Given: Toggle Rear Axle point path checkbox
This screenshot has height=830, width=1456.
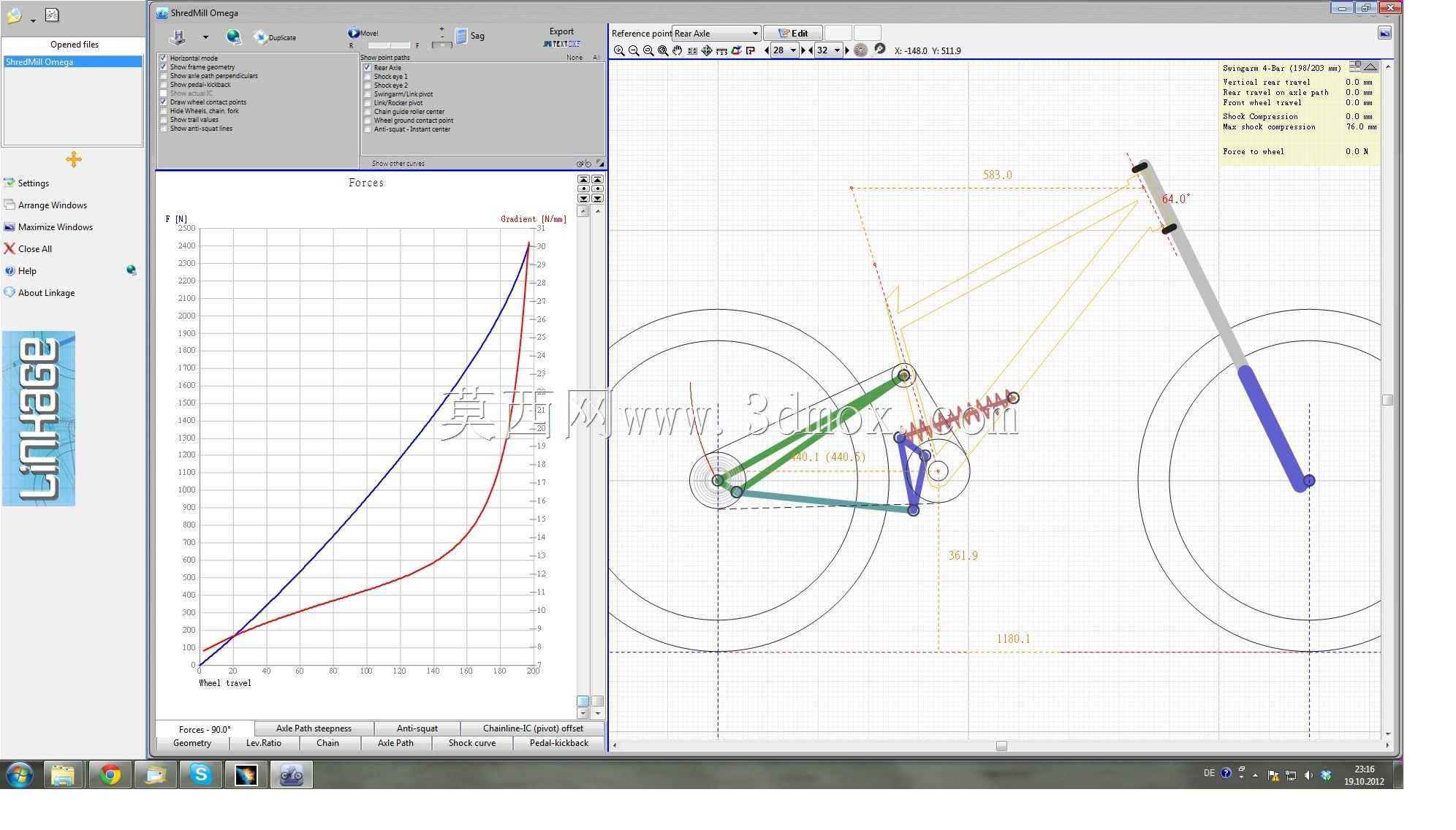Looking at the screenshot, I should [x=368, y=67].
